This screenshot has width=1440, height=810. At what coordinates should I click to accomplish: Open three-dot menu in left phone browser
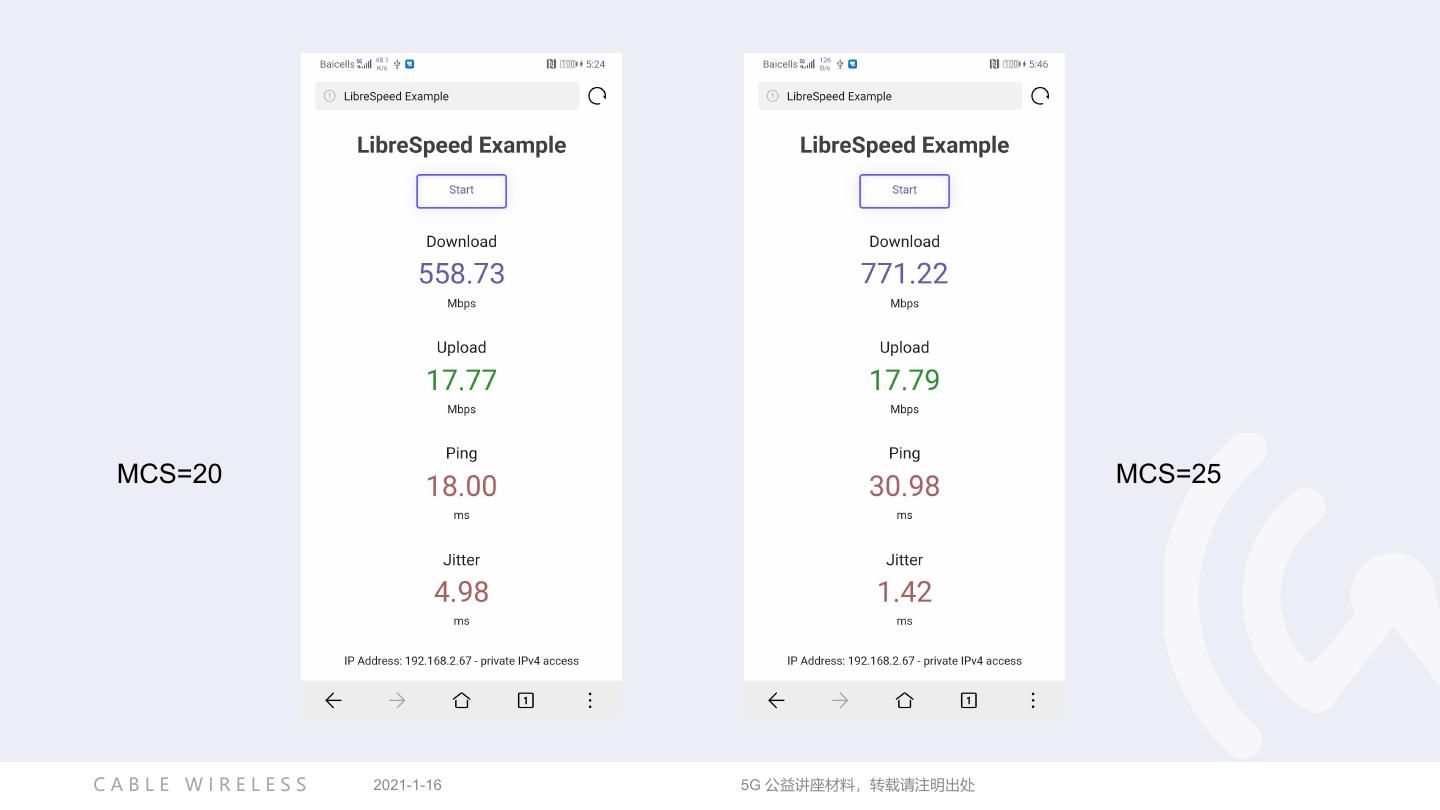tap(590, 701)
